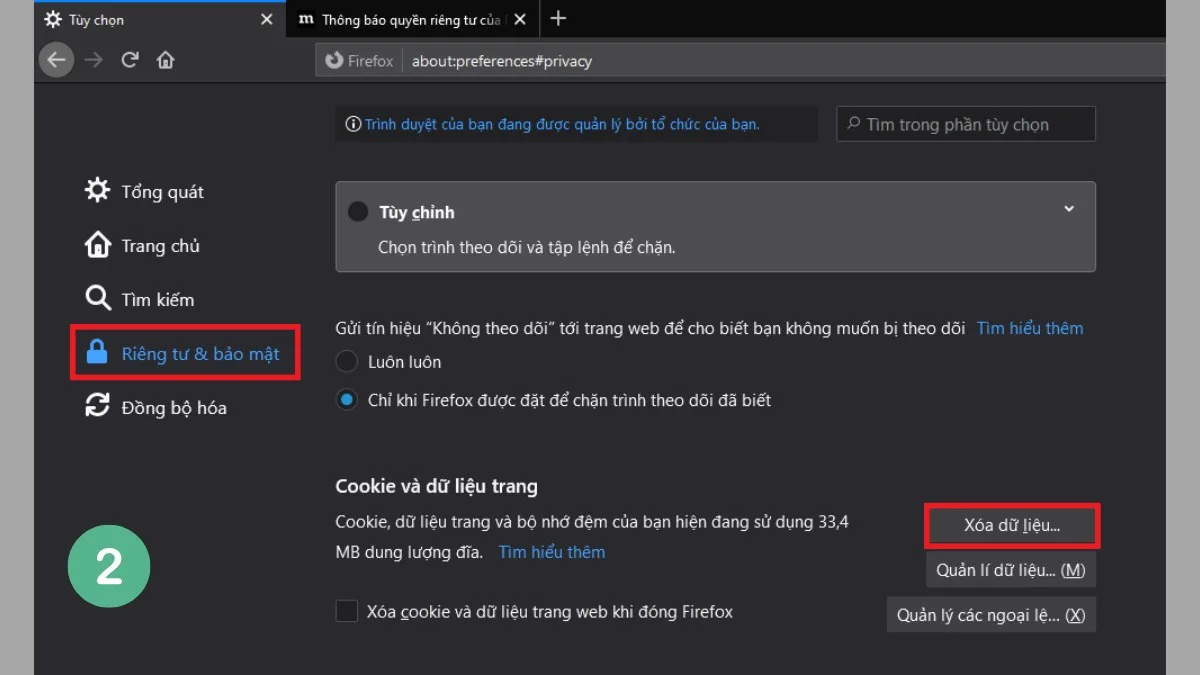Viewport: 1200px width, 675px height.
Task: Open Tìm hiểu thêm link under Cookie
Action: [x=552, y=552]
